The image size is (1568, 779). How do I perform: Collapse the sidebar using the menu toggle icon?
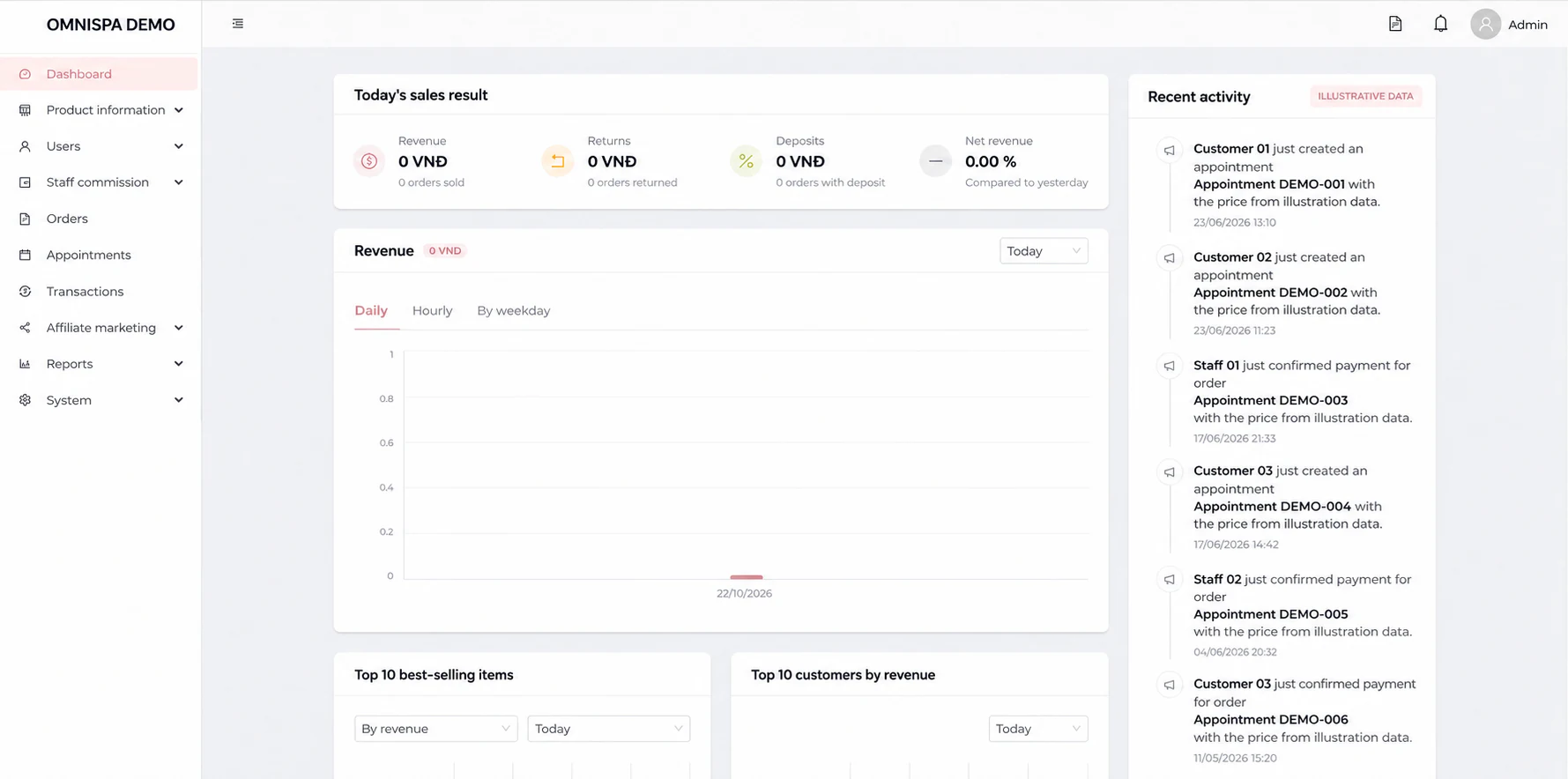coord(238,24)
